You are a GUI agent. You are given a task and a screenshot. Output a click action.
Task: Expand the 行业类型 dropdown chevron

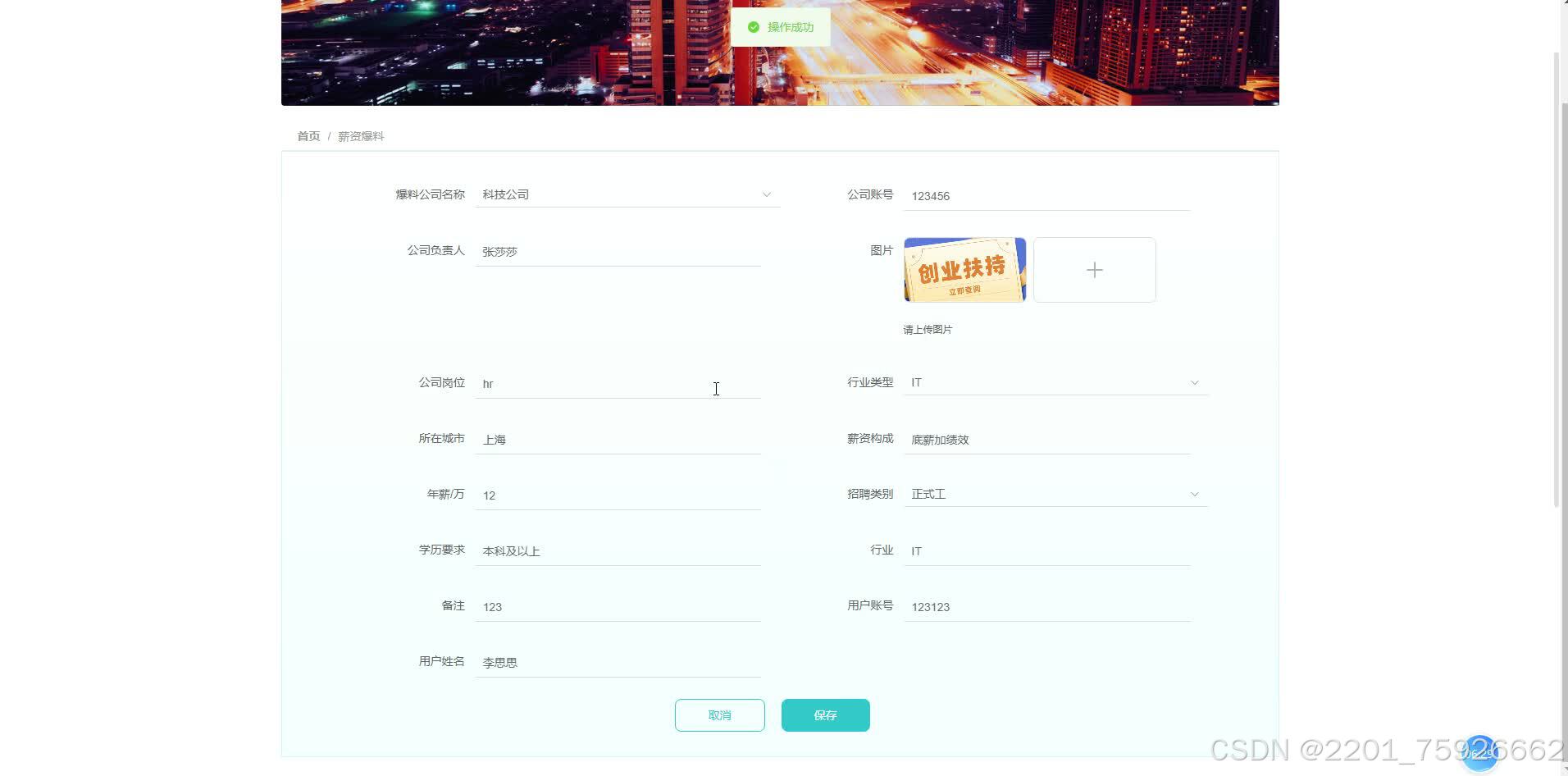click(1194, 383)
